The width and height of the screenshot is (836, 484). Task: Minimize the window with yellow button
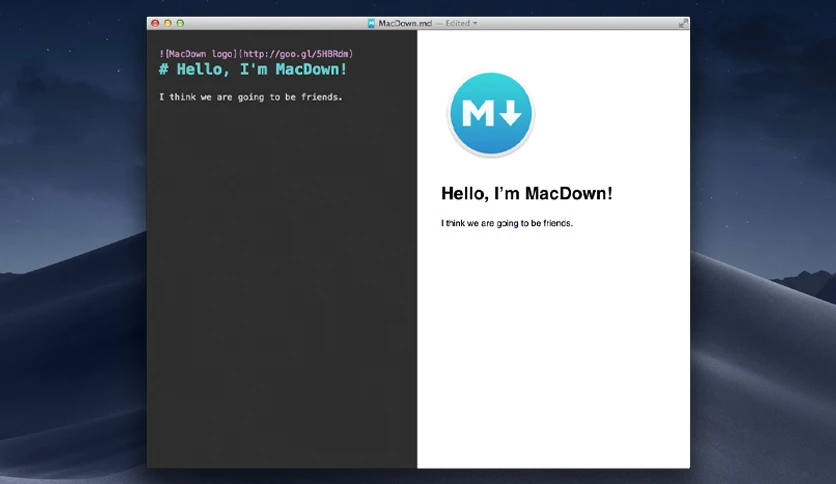167,23
